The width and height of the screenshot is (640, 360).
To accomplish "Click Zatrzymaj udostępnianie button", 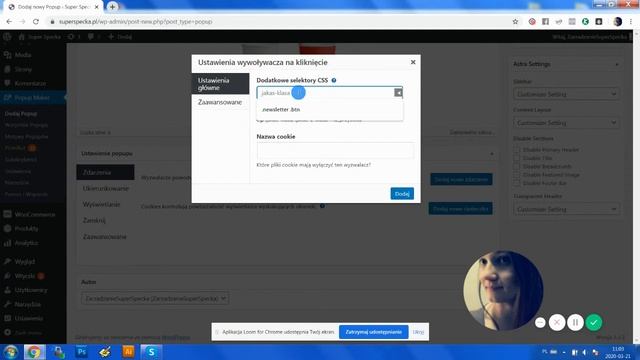I will pyautogui.click(x=373, y=332).
